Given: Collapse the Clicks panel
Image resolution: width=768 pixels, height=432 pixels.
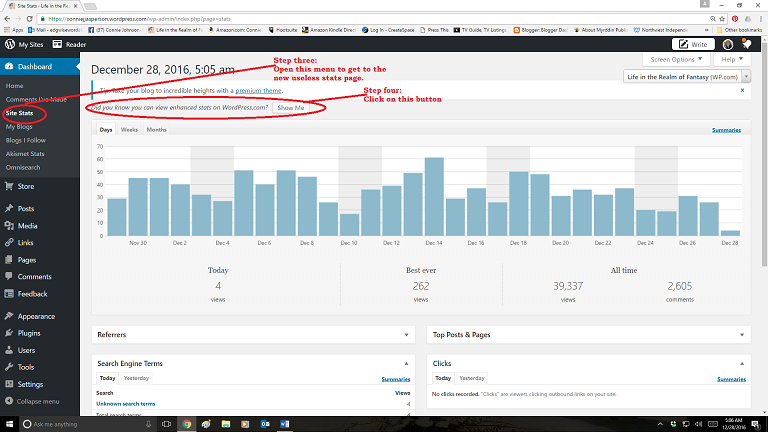Looking at the screenshot, I should coord(743,363).
